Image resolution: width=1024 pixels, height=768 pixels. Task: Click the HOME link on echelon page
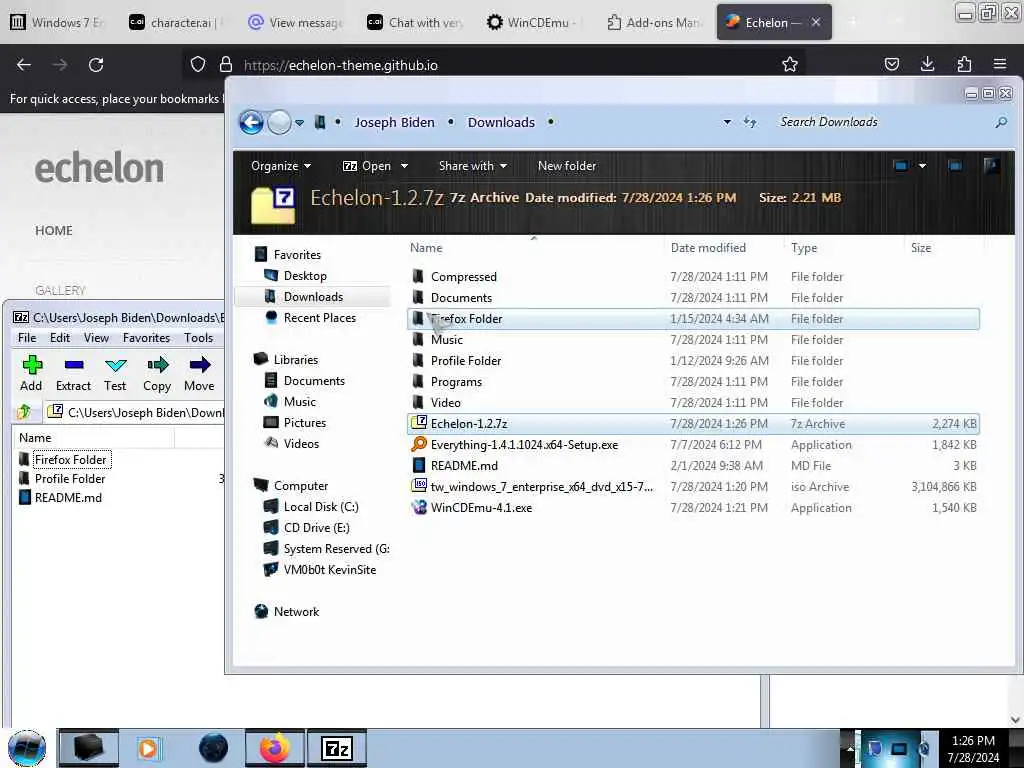pos(54,231)
